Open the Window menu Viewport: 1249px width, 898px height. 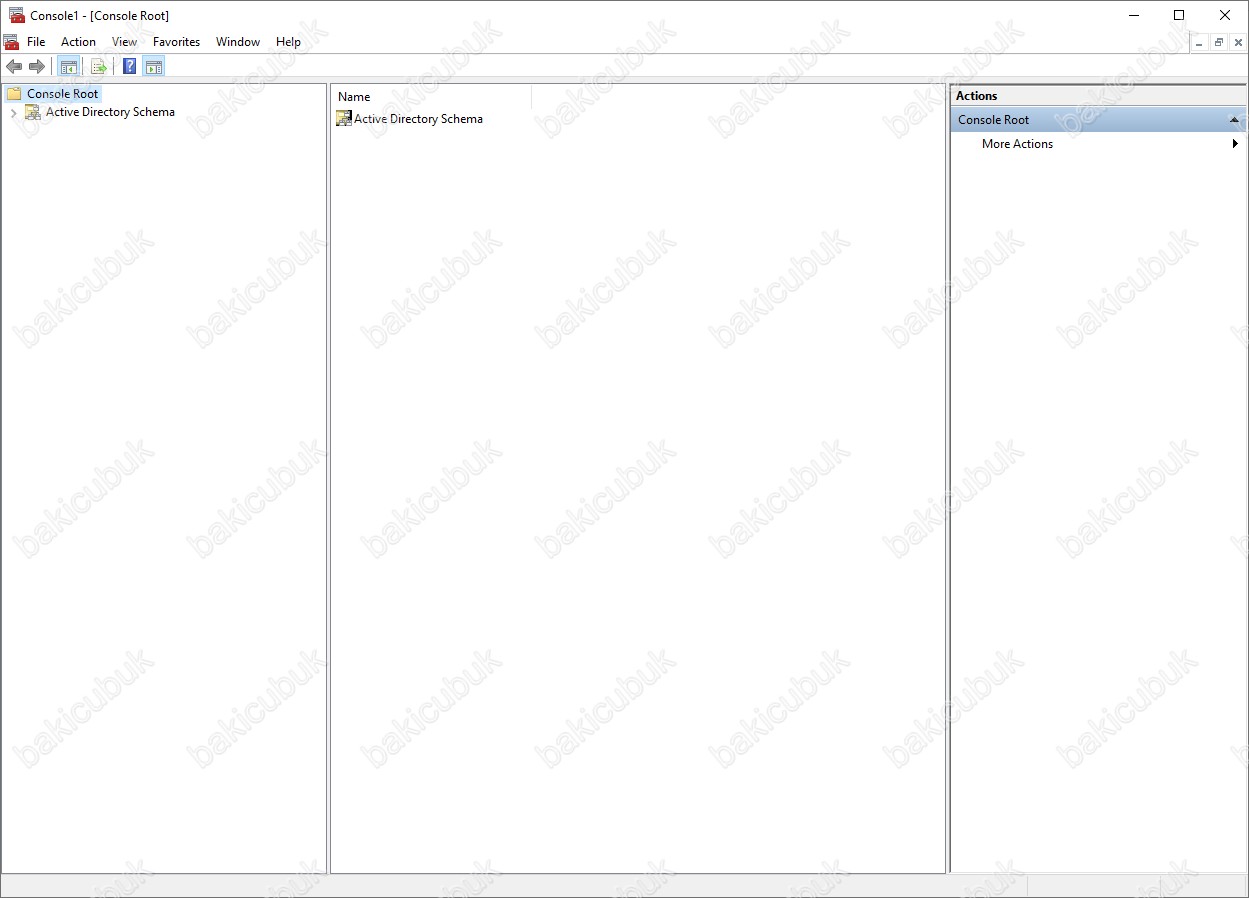point(238,42)
